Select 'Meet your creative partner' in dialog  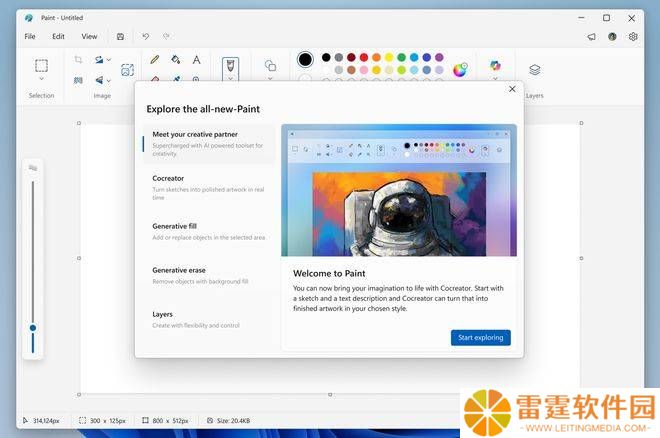(209, 143)
